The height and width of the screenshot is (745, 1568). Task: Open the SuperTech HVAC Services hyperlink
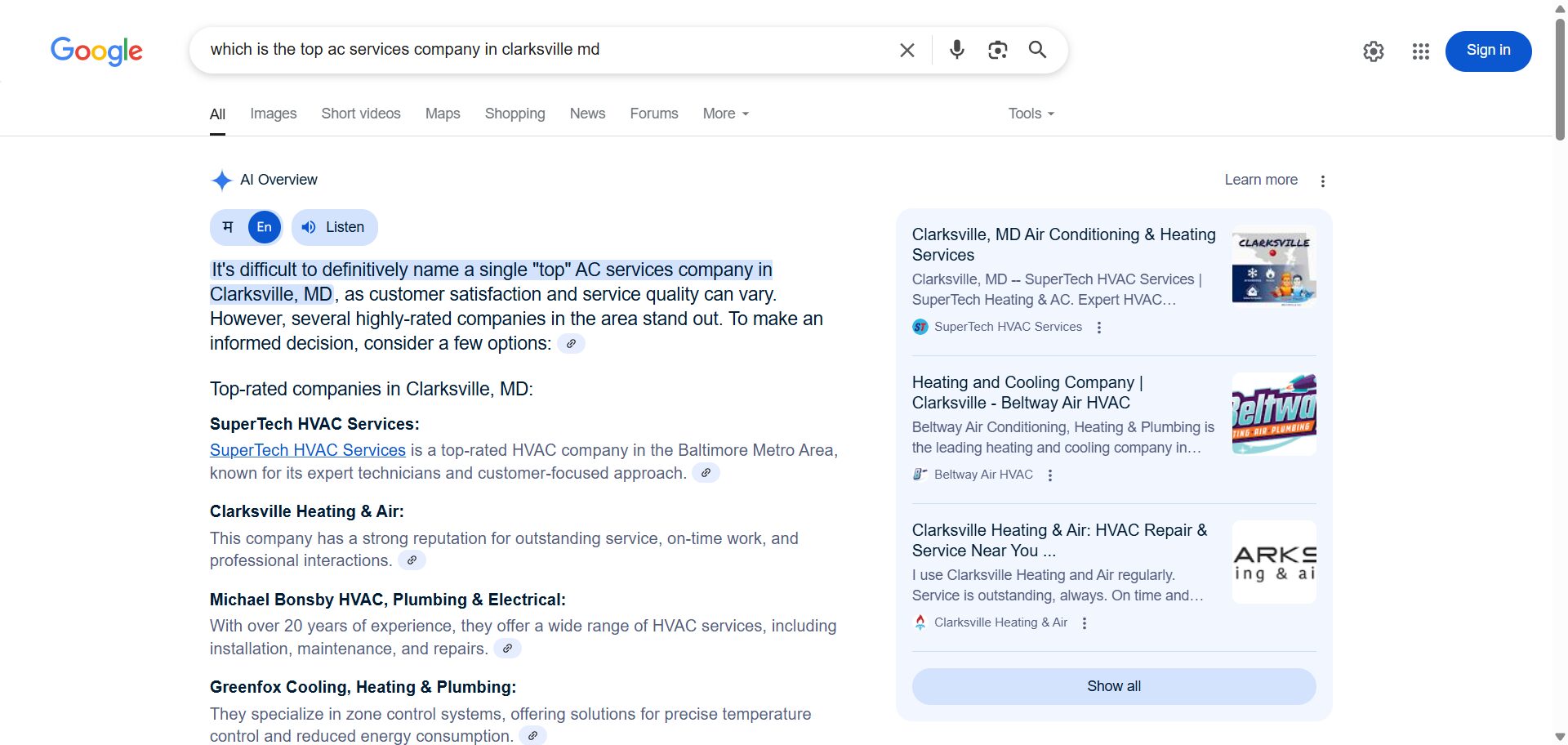pyautogui.click(x=308, y=451)
